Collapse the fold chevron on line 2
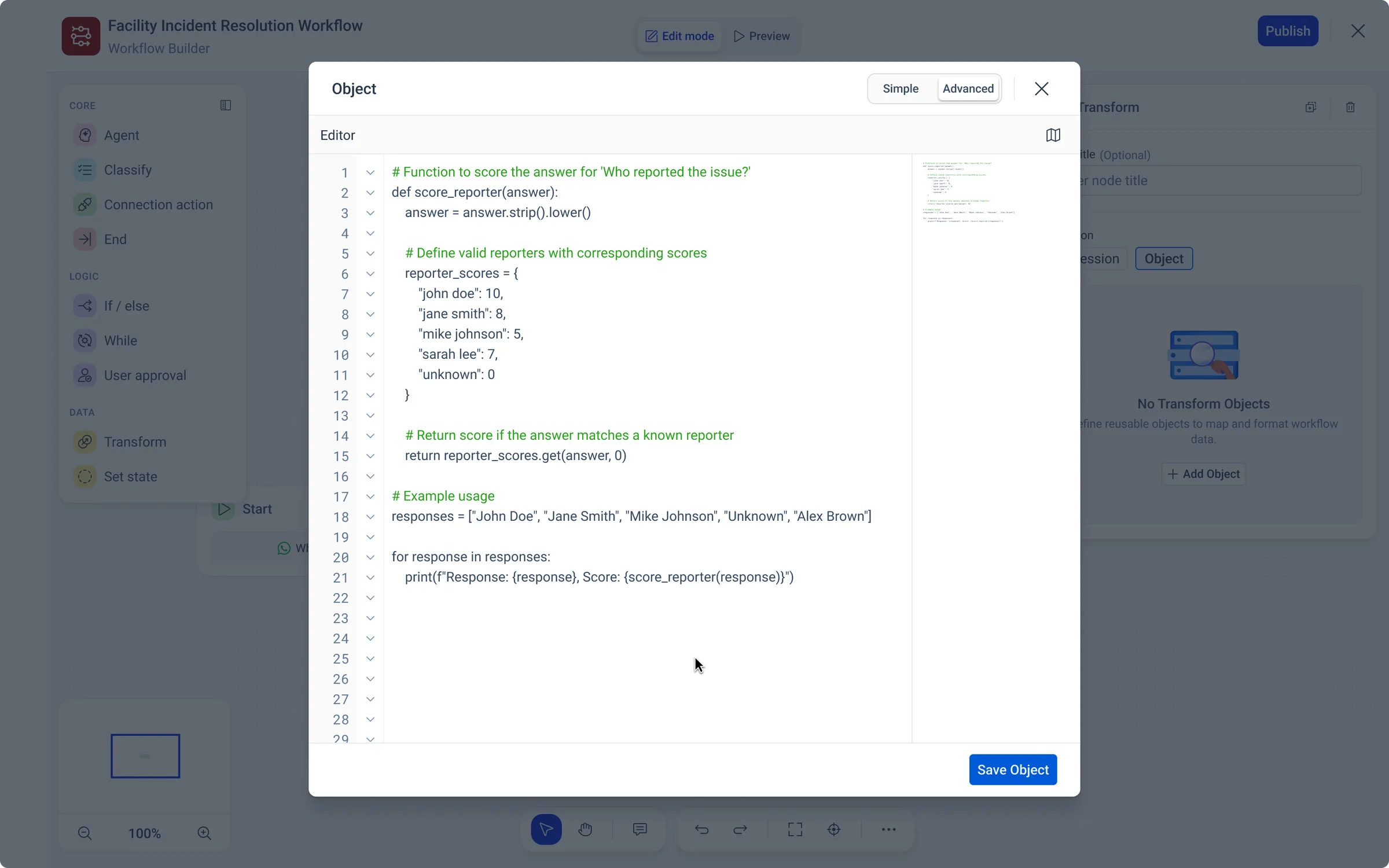 tap(370, 193)
